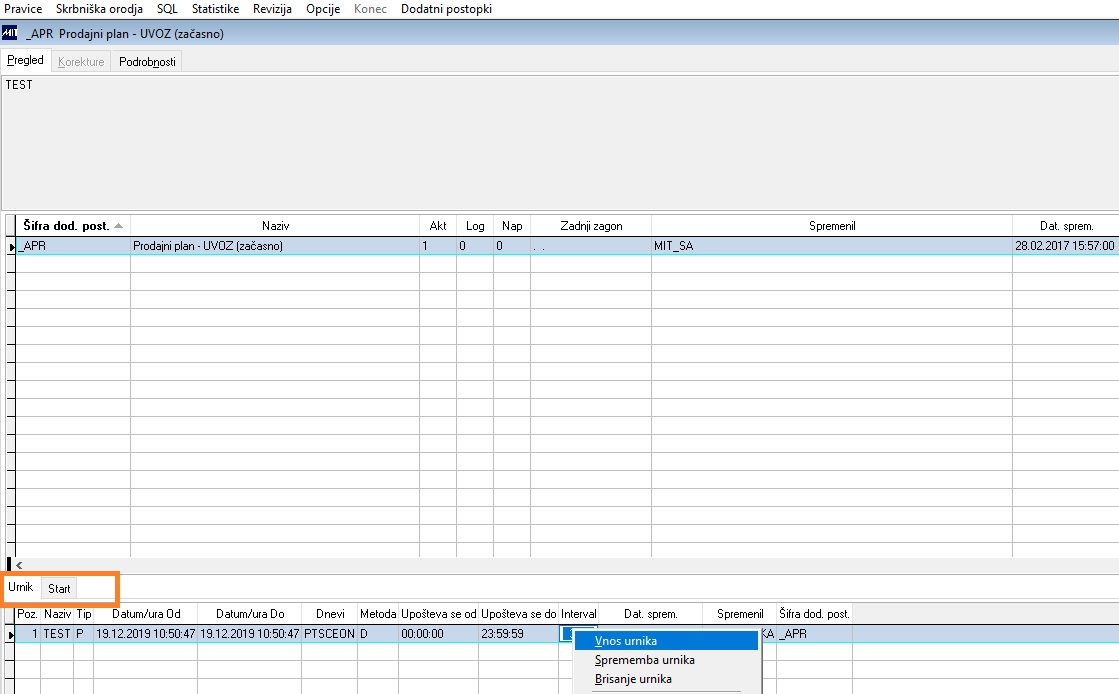Click the Datum/ura Do column header
1119x694 pixels.
tap(250, 614)
